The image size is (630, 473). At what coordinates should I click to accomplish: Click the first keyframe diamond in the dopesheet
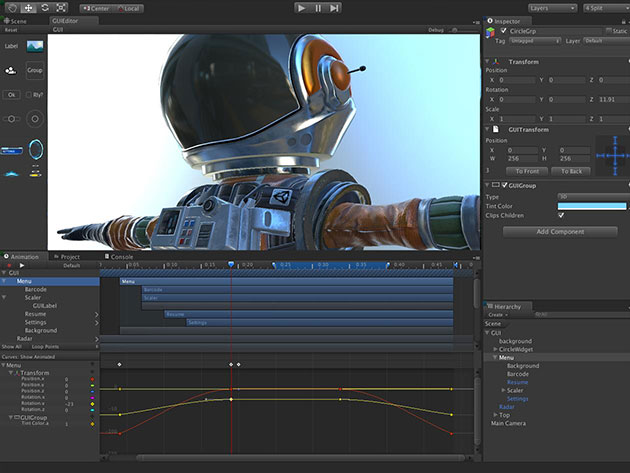pyautogui.click(x=119, y=364)
